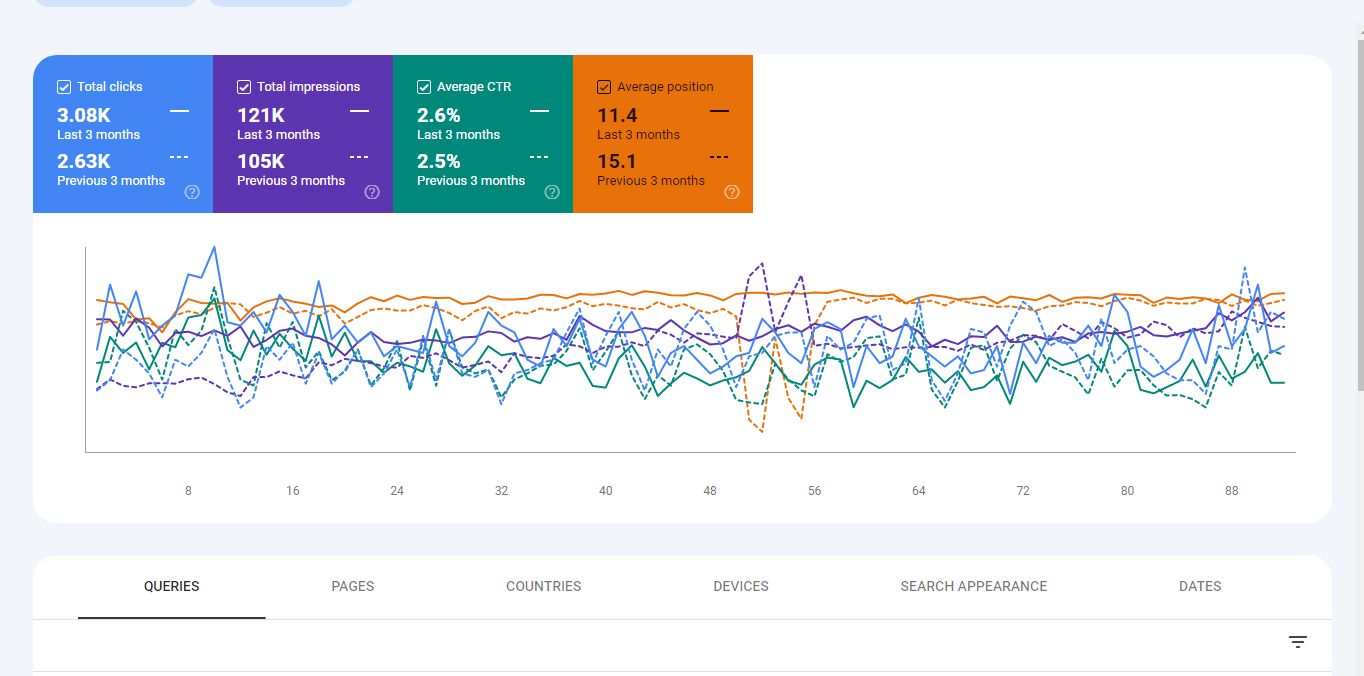1364x676 pixels.
Task: Click the orange 11.4 average position value
Action: click(x=617, y=115)
